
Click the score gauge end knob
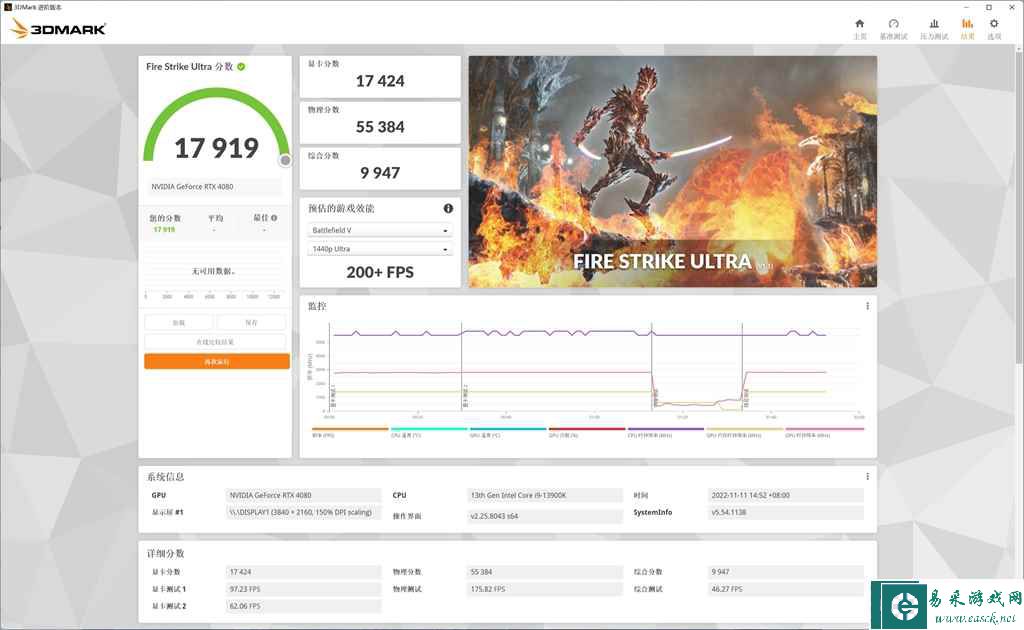click(x=285, y=161)
